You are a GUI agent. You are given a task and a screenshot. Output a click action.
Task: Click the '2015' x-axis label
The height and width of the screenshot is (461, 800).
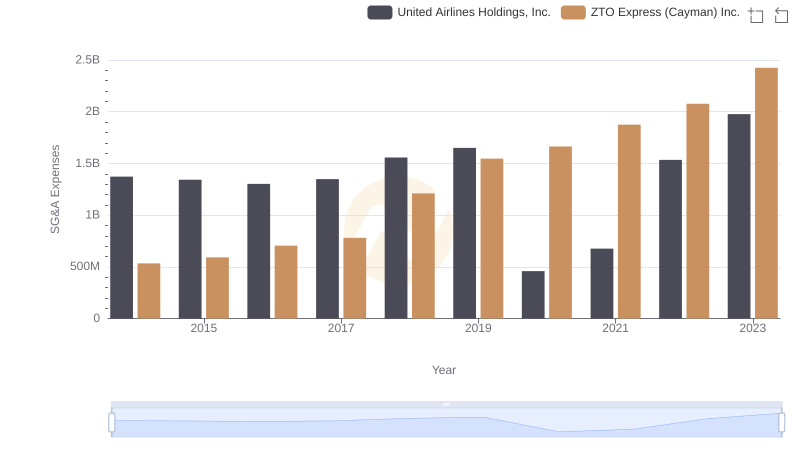click(204, 328)
